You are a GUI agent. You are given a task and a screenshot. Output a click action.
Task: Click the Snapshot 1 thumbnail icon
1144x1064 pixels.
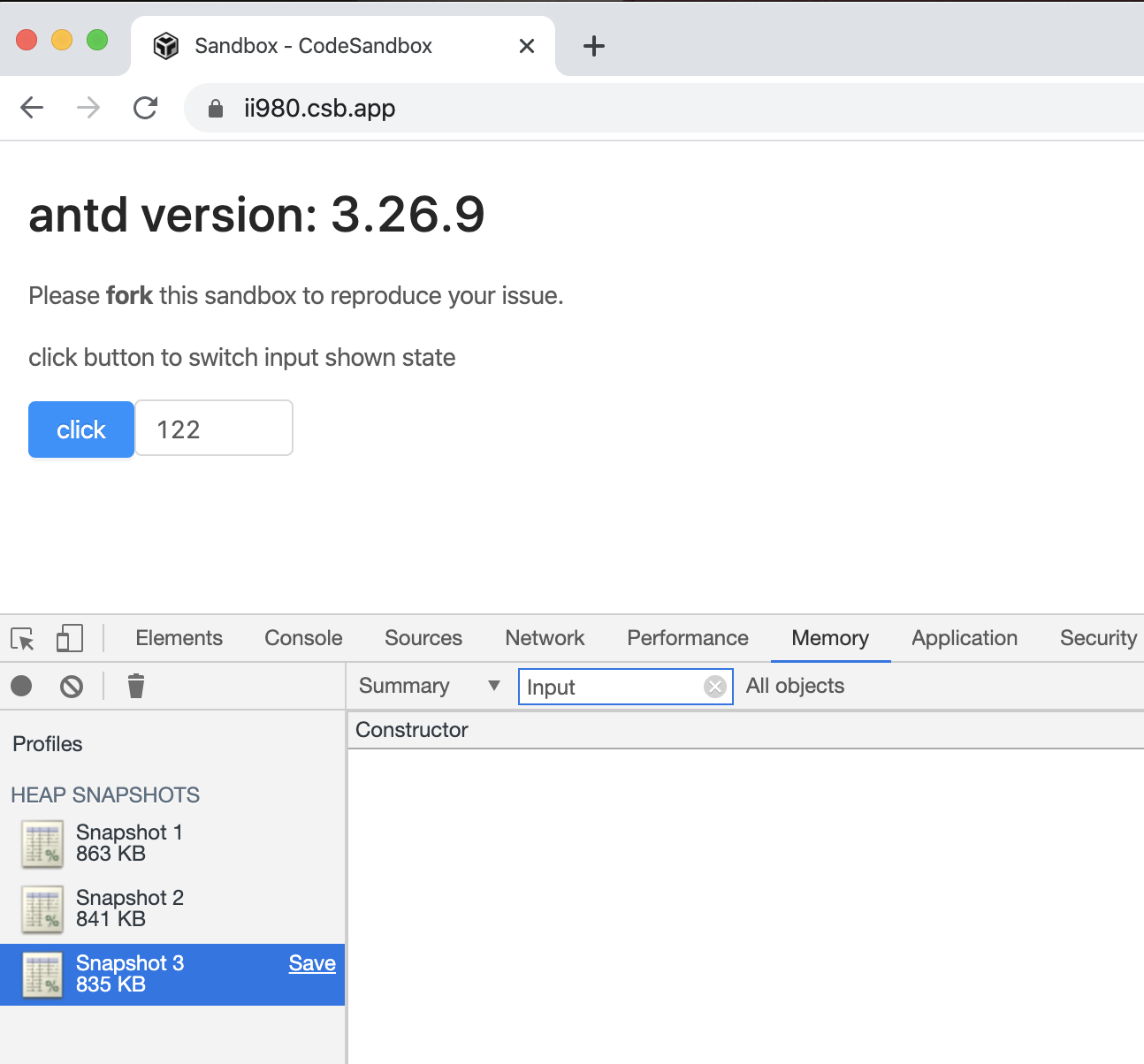42,844
